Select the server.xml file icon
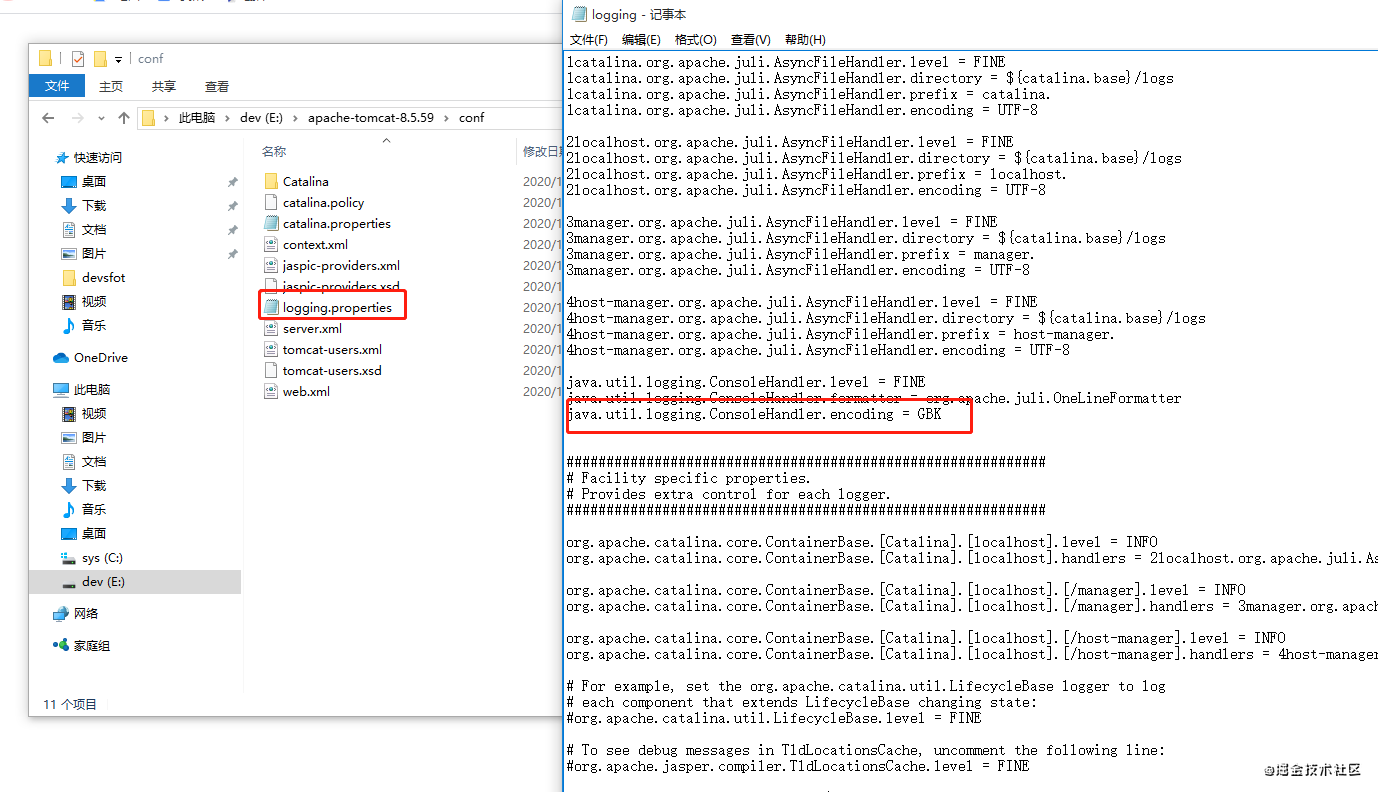 click(271, 328)
